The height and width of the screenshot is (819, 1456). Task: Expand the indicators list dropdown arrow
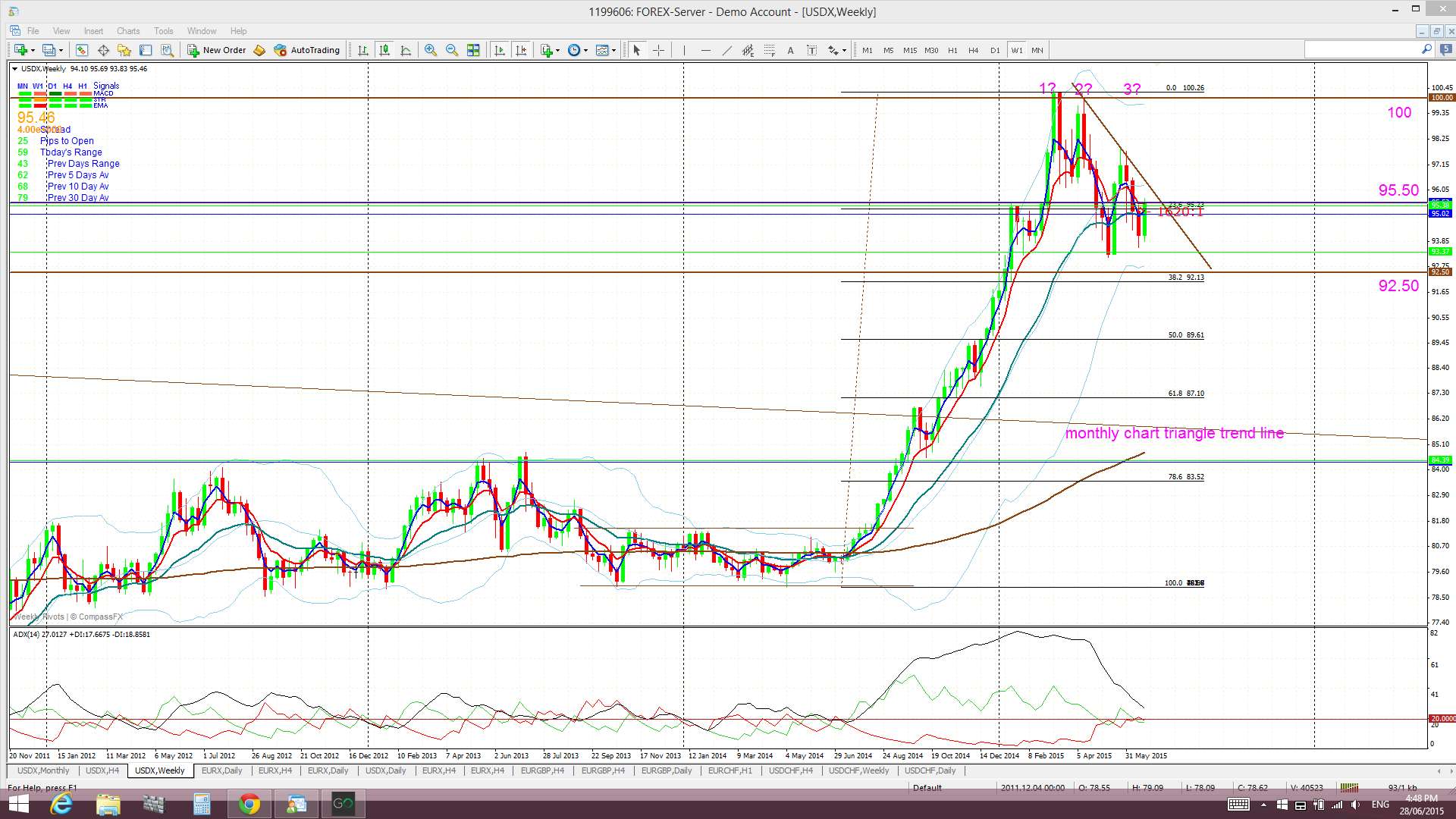pos(558,51)
